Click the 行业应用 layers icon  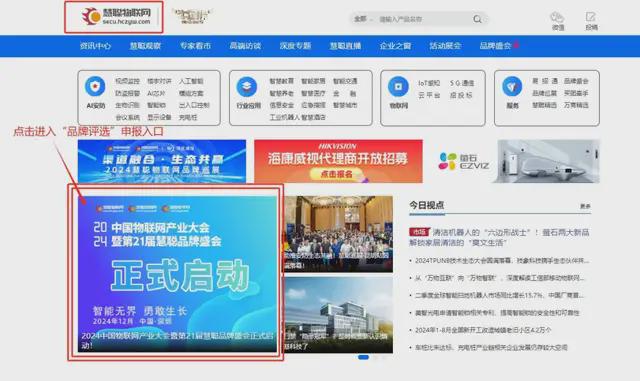247,87
